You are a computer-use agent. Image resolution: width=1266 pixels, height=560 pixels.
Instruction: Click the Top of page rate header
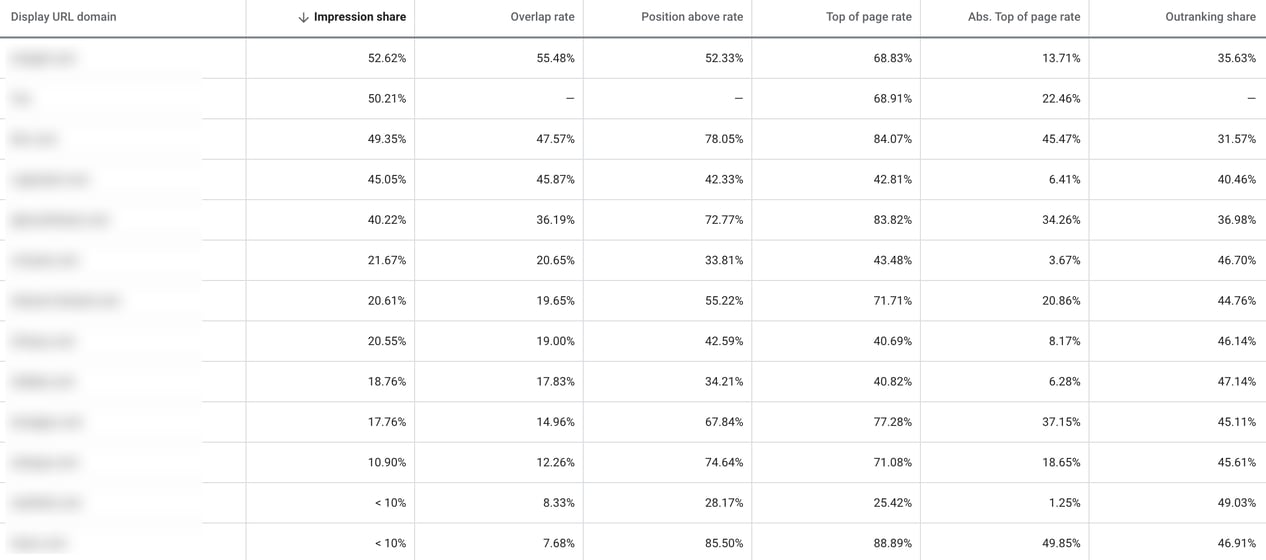(868, 17)
